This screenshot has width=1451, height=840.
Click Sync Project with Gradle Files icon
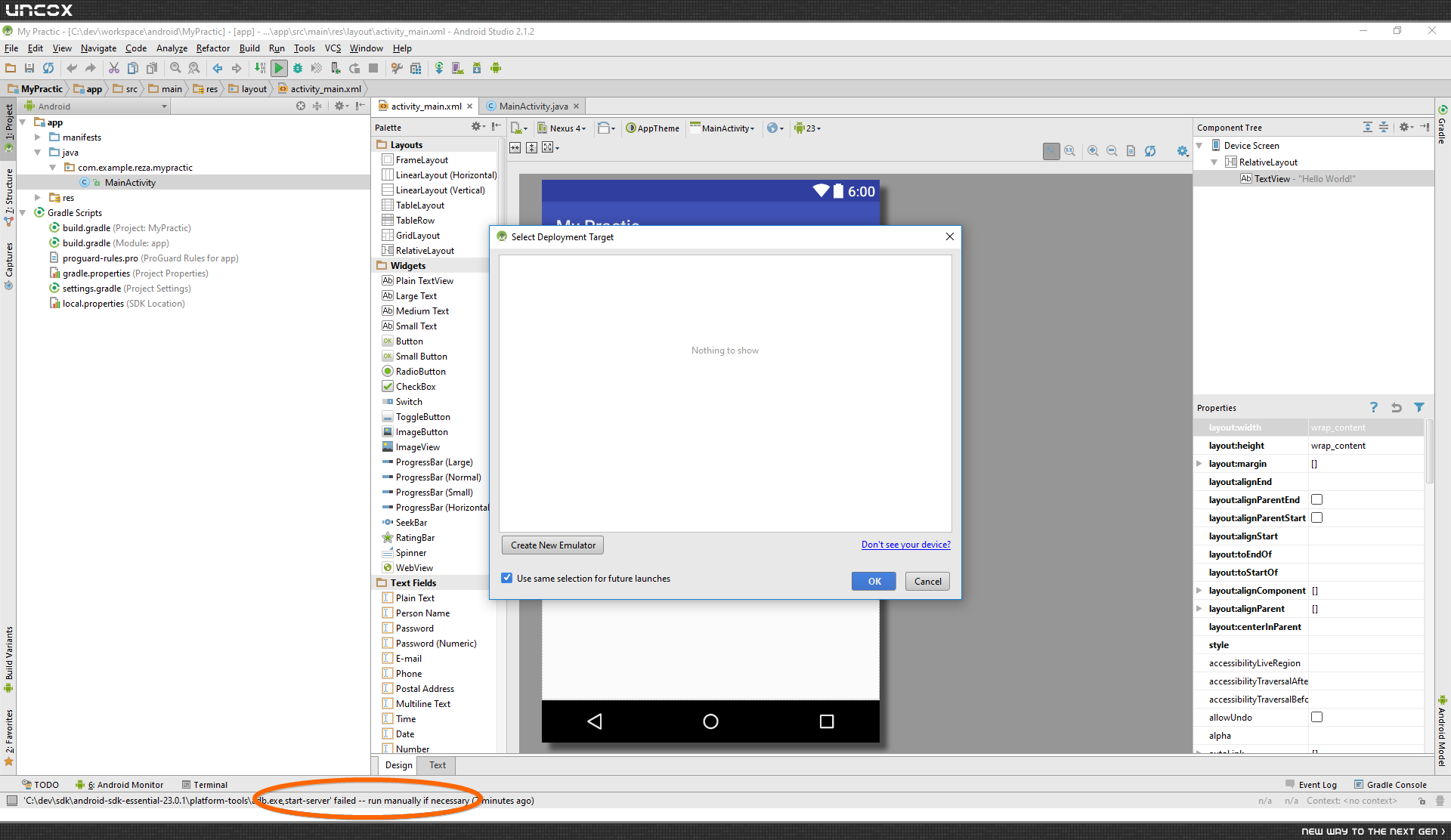439,68
